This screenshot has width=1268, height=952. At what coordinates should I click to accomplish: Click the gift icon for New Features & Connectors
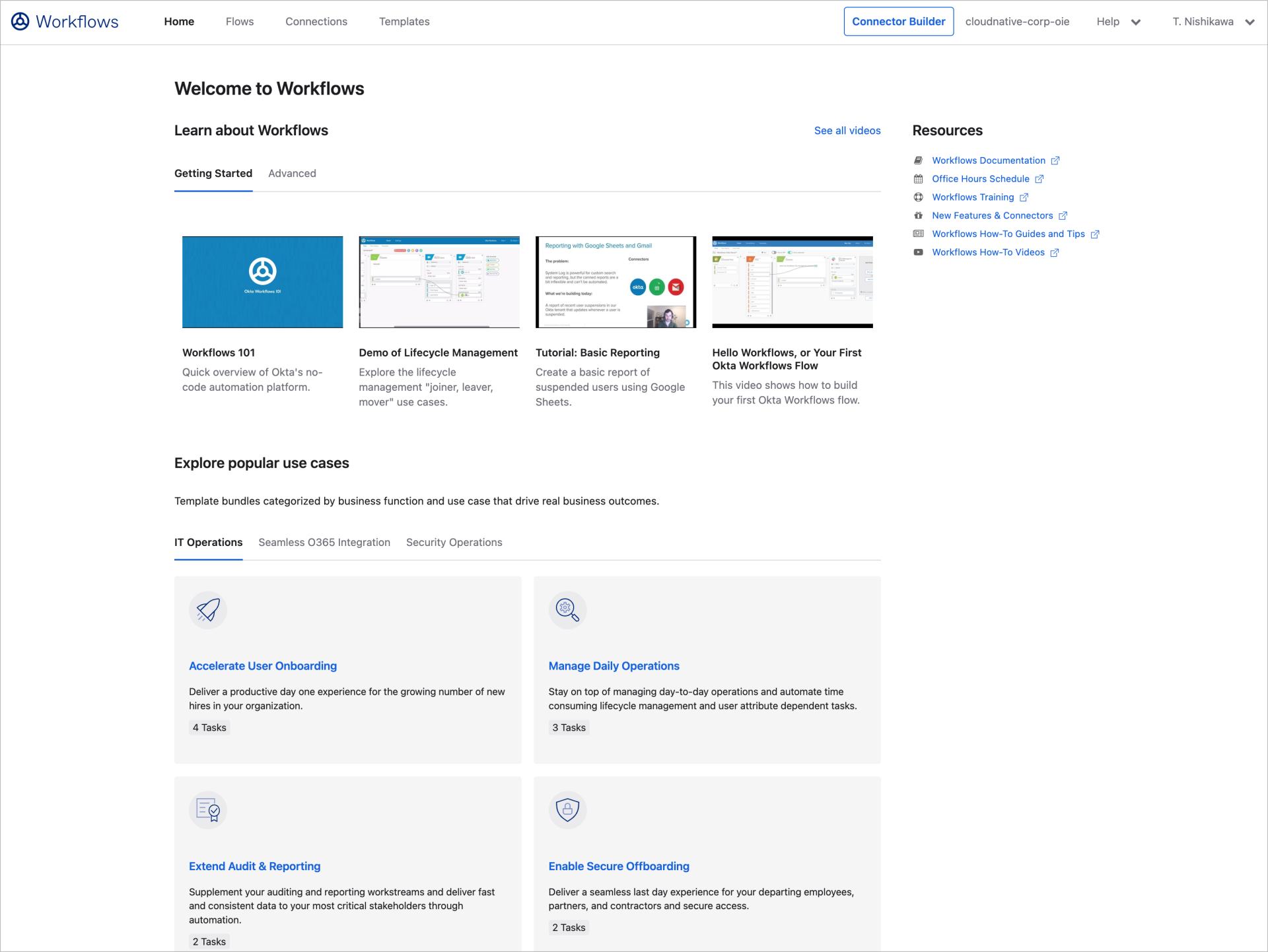tap(919, 215)
